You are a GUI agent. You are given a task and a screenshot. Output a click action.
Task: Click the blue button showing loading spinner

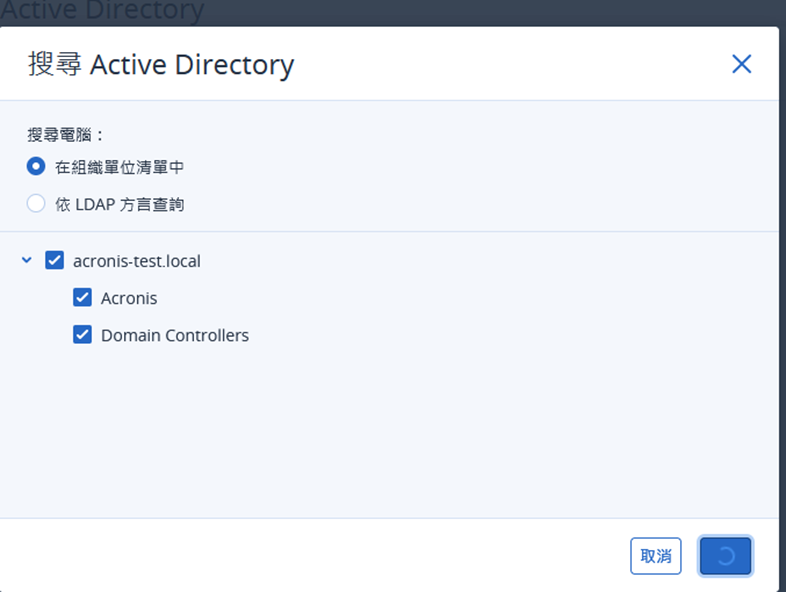click(725, 556)
